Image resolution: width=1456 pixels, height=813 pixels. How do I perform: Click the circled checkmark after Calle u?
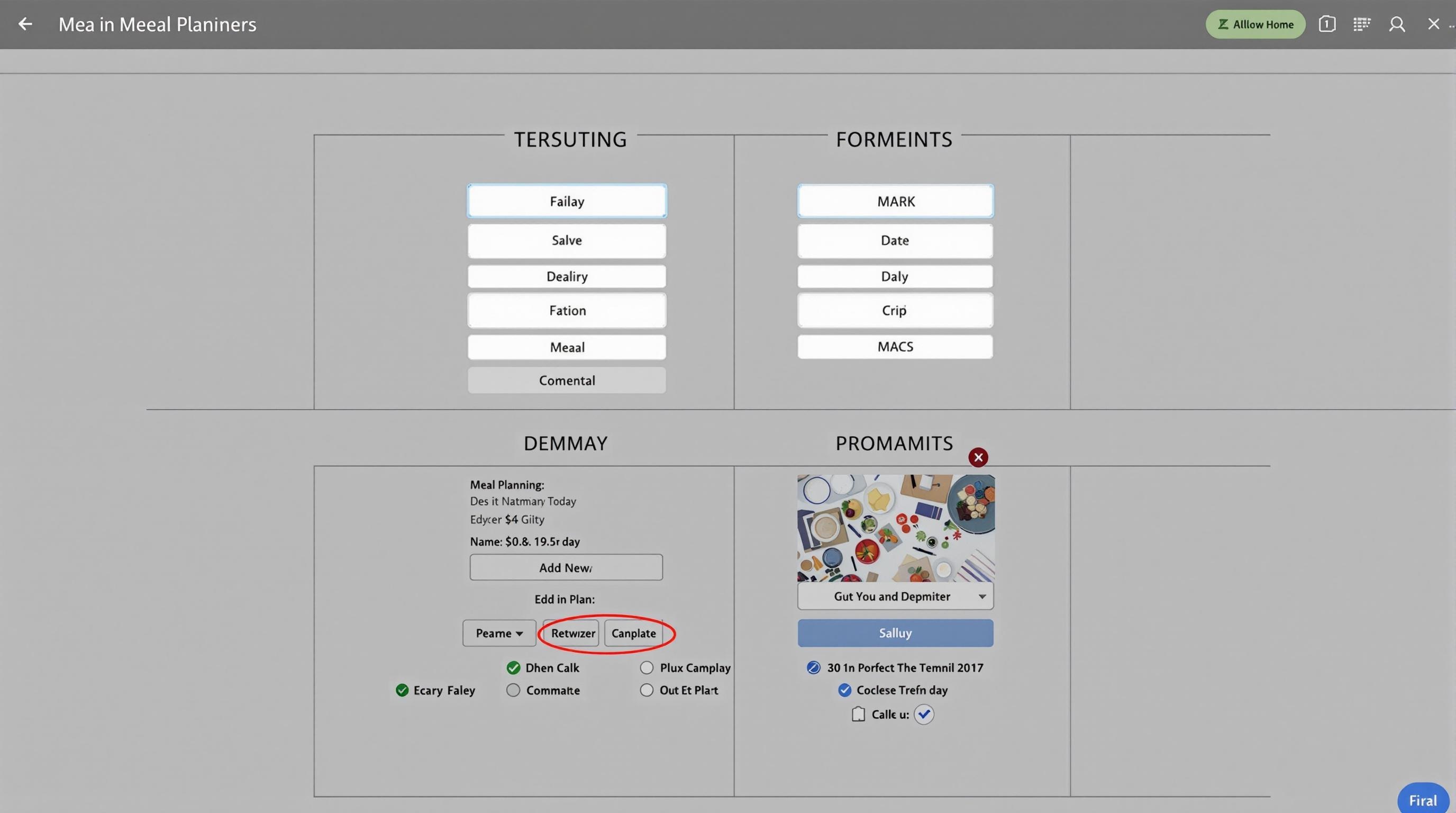pos(924,714)
